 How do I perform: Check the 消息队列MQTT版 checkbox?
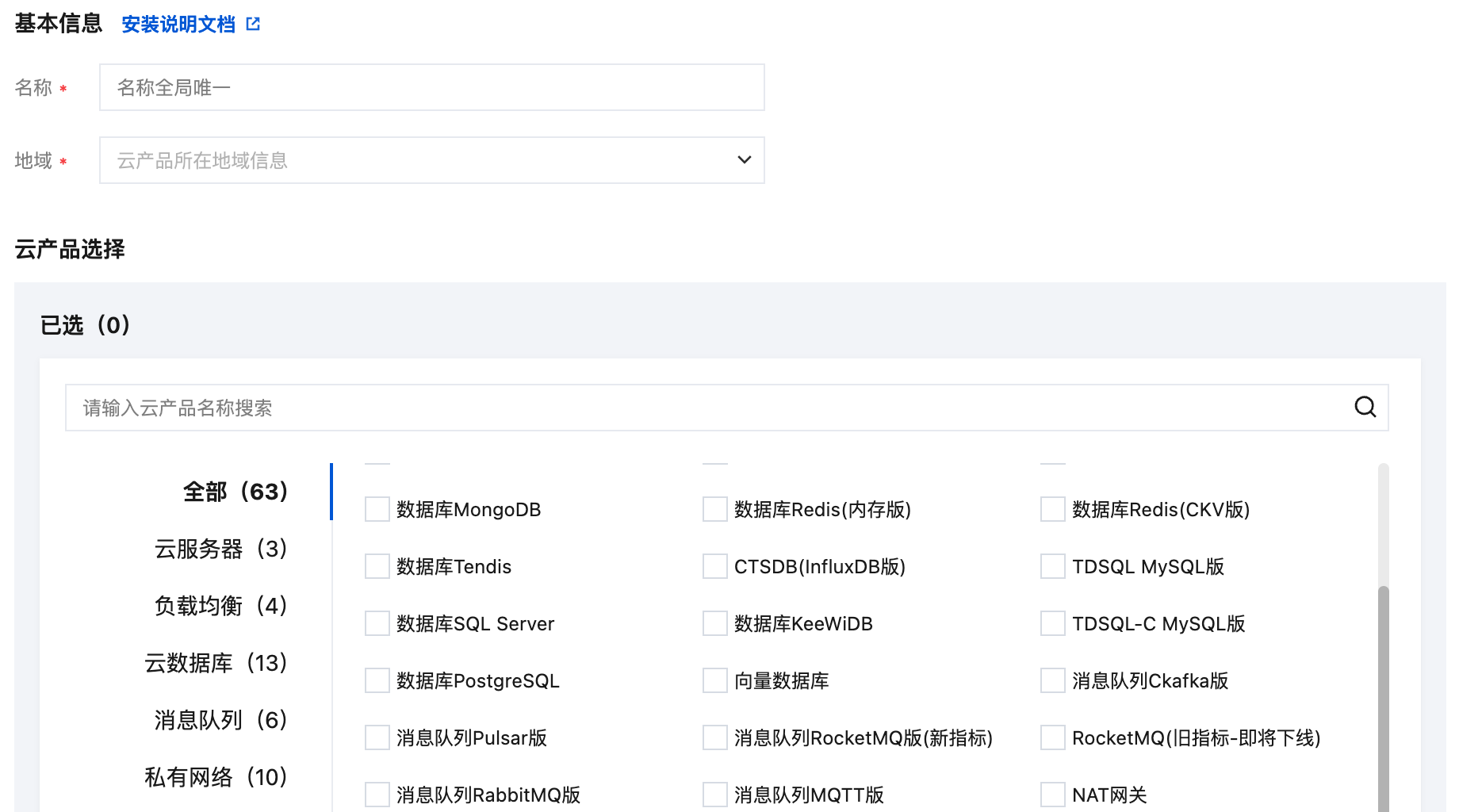pyautogui.click(x=715, y=795)
